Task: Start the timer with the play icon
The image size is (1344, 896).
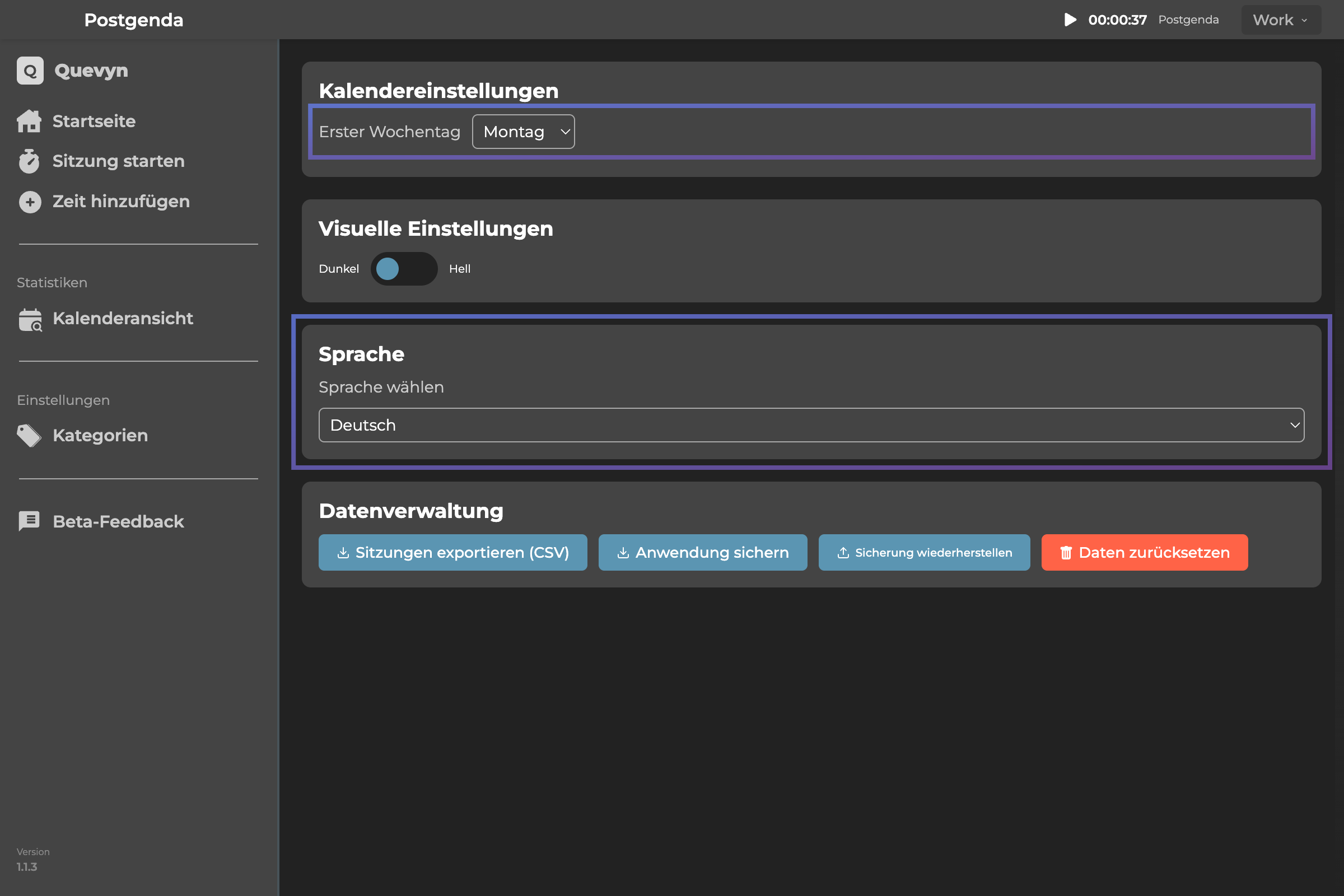Action: [x=1070, y=20]
